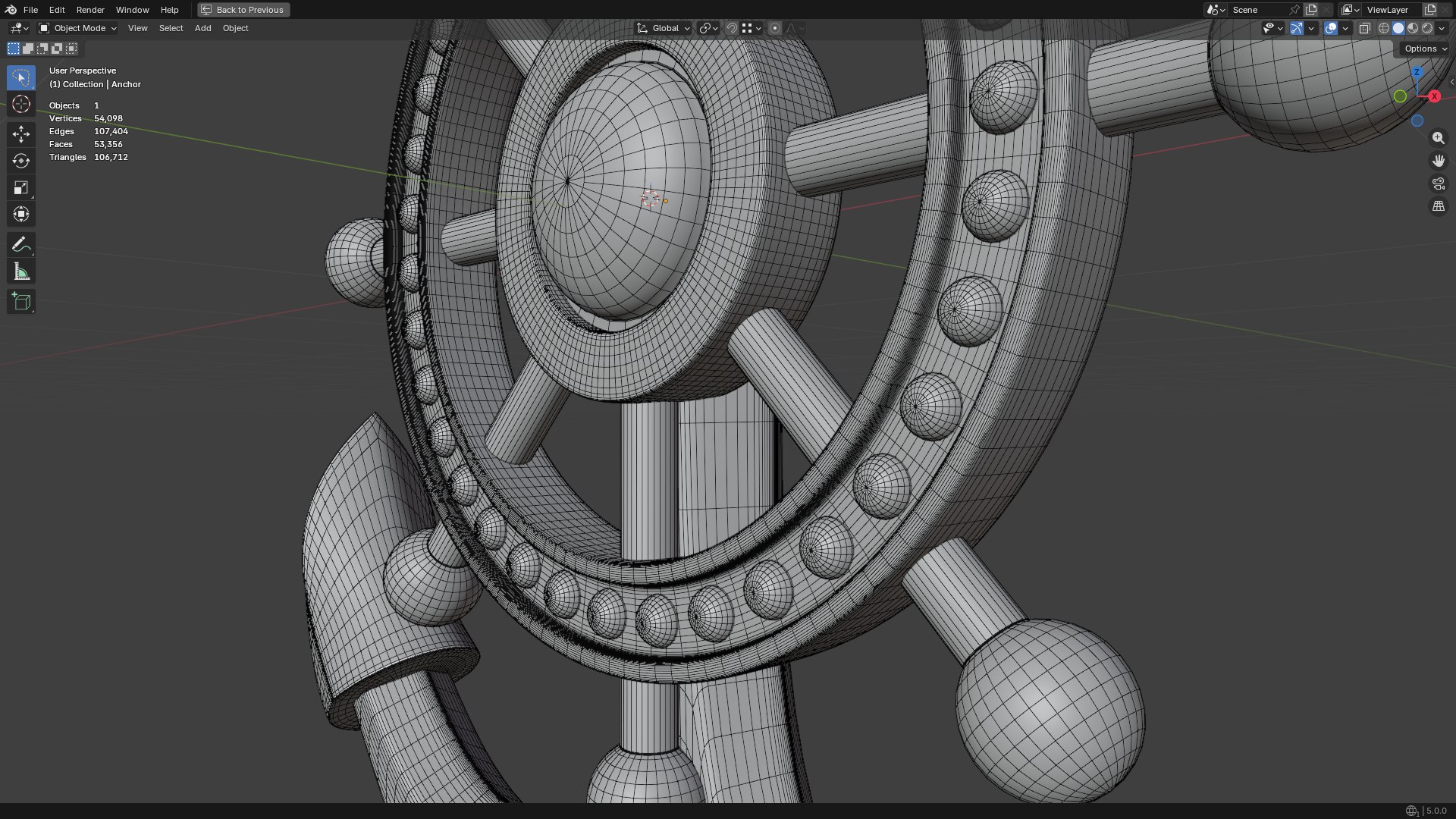Toggle camera view icon
The height and width of the screenshot is (819, 1456).
(x=1438, y=184)
